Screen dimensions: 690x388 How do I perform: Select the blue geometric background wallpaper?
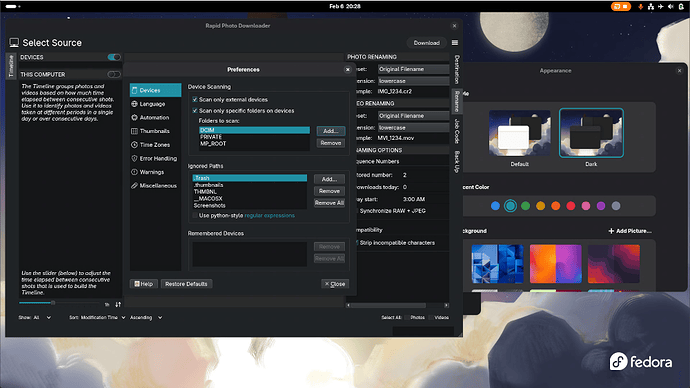tap(497, 264)
